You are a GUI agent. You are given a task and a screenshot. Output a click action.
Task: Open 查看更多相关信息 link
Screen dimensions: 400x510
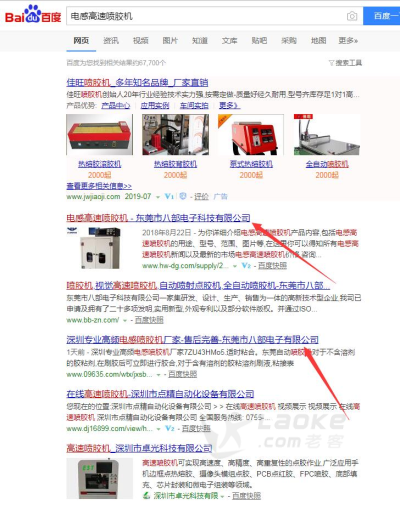[99, 186]
